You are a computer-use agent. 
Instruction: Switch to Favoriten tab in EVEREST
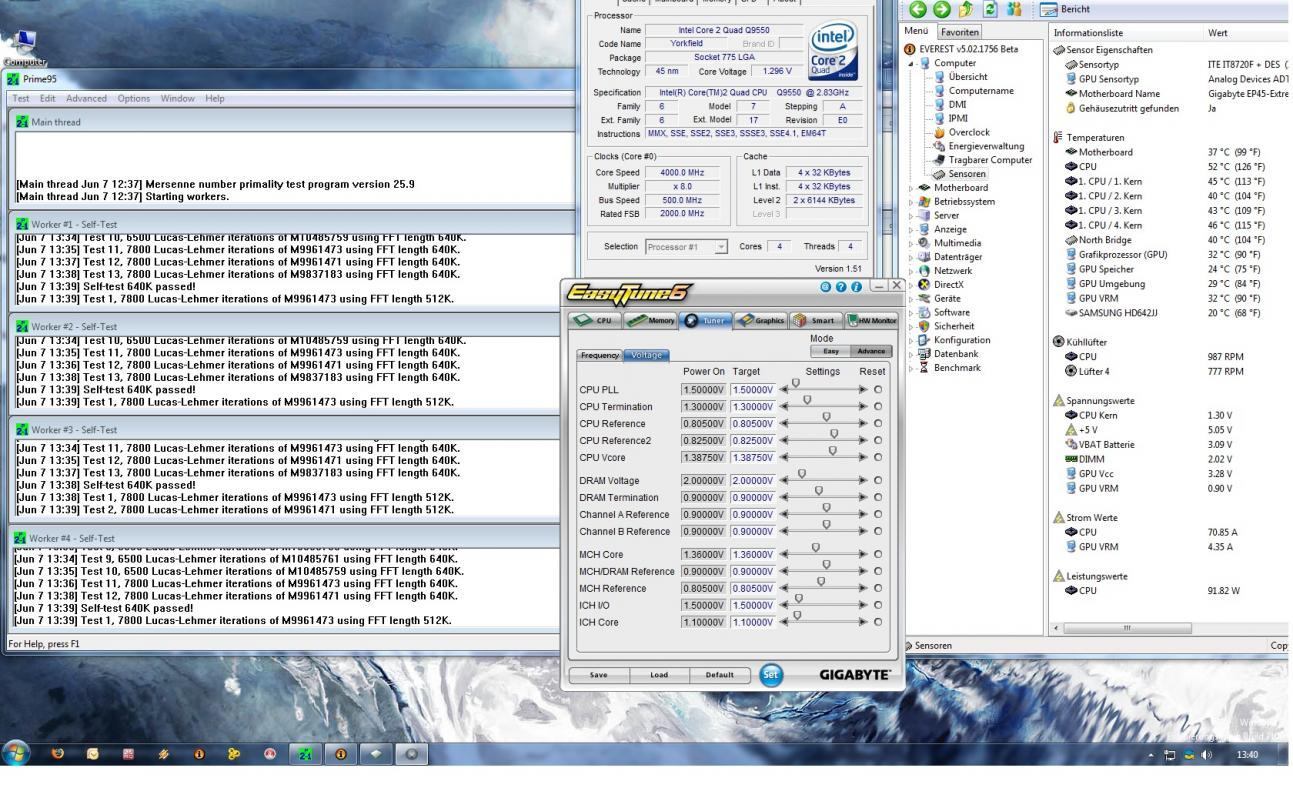point(961,32)
